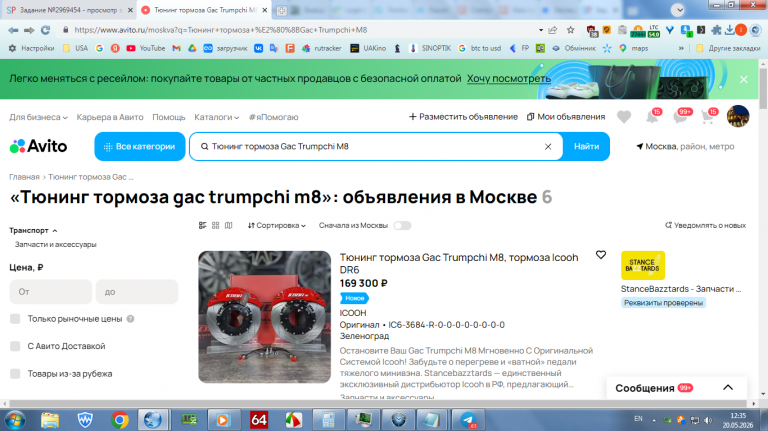Viewport: 768px width, 431px height.
Task: Open the 'Другие закладки' folder
Action: tap(728, 48)
